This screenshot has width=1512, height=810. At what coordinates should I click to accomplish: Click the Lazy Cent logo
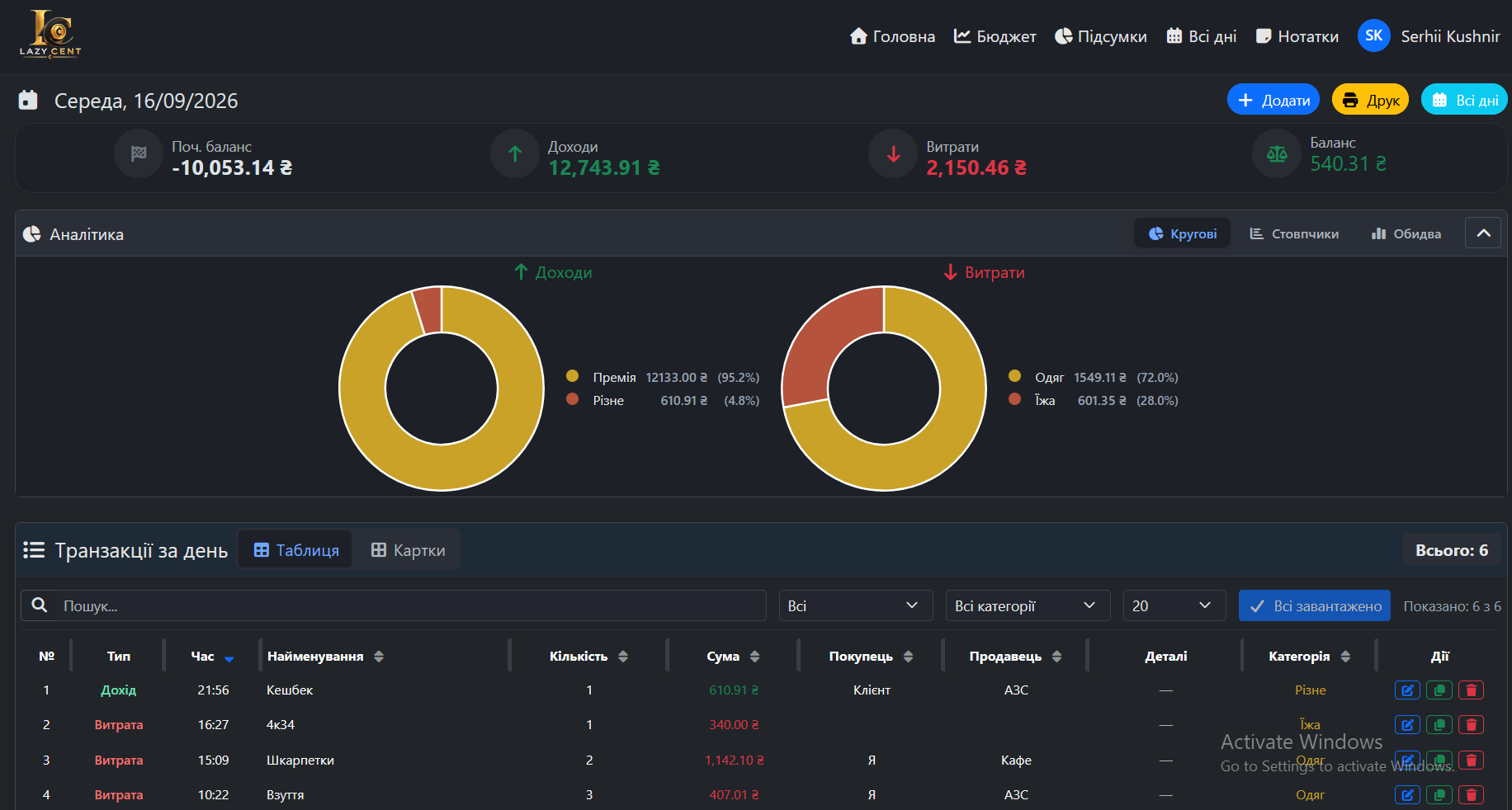tap(50, 35)
